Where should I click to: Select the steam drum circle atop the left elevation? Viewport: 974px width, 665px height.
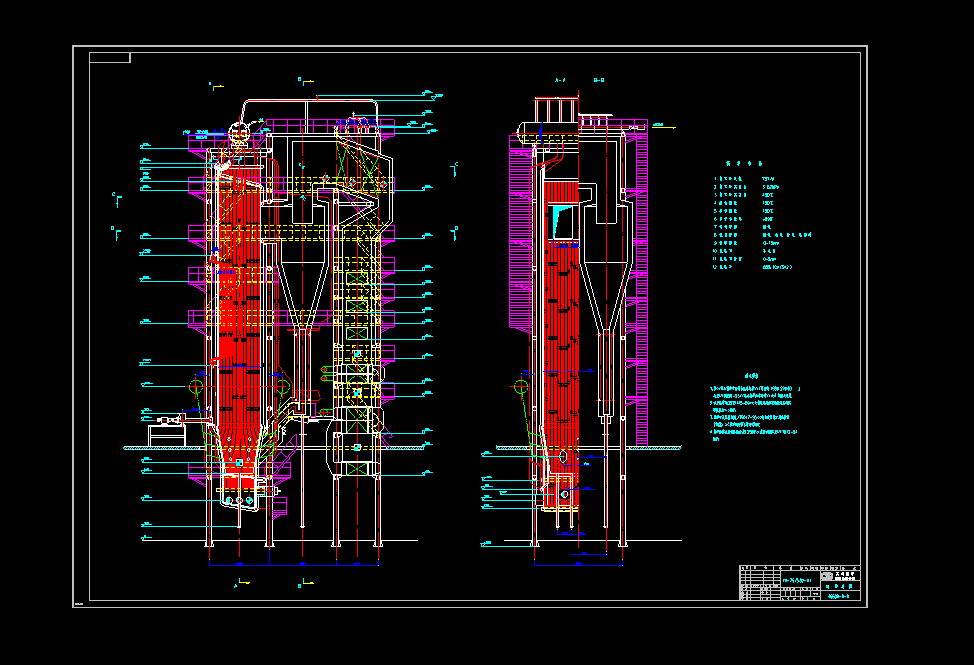tap(239, 132)
